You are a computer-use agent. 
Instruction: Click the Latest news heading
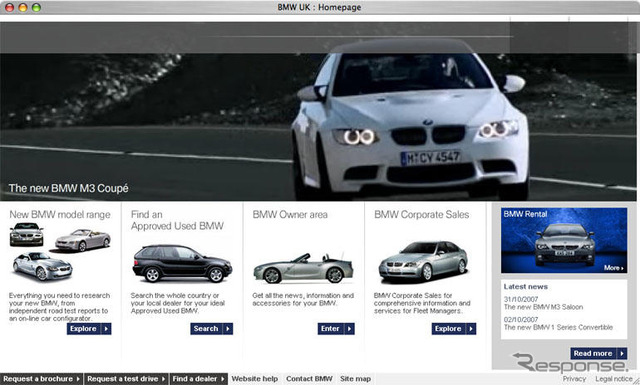[x=526, y=287]
